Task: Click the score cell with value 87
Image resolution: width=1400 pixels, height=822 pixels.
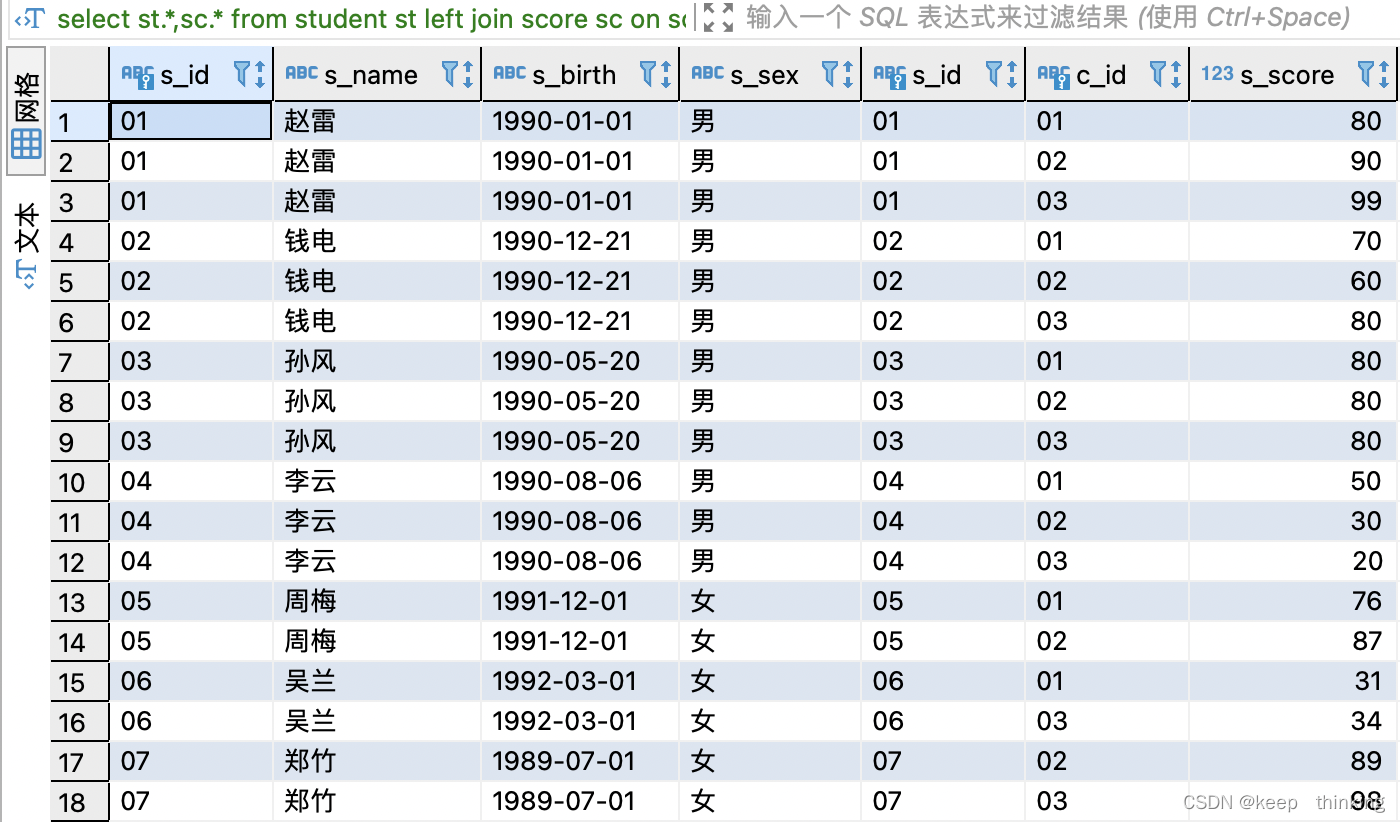Action: click(1293, 641)
